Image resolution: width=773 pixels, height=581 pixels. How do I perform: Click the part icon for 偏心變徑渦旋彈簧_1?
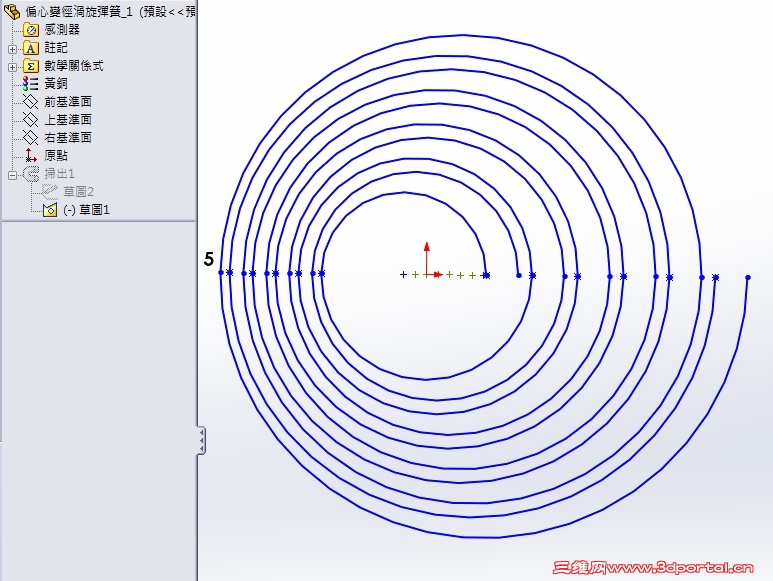pyautogui.click(x=12, y=11)
